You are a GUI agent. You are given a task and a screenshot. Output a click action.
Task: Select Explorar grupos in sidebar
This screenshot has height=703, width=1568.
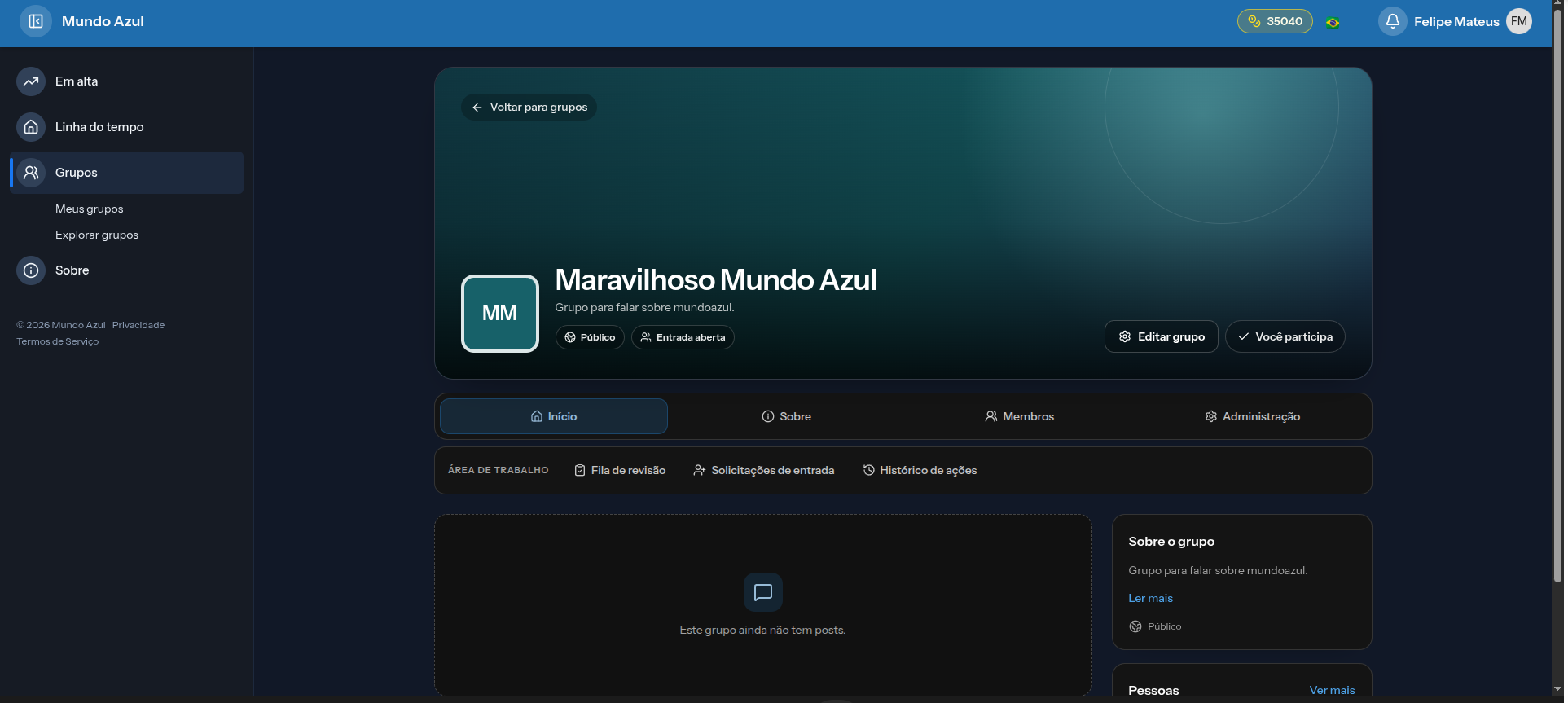[x=97, y=235]
